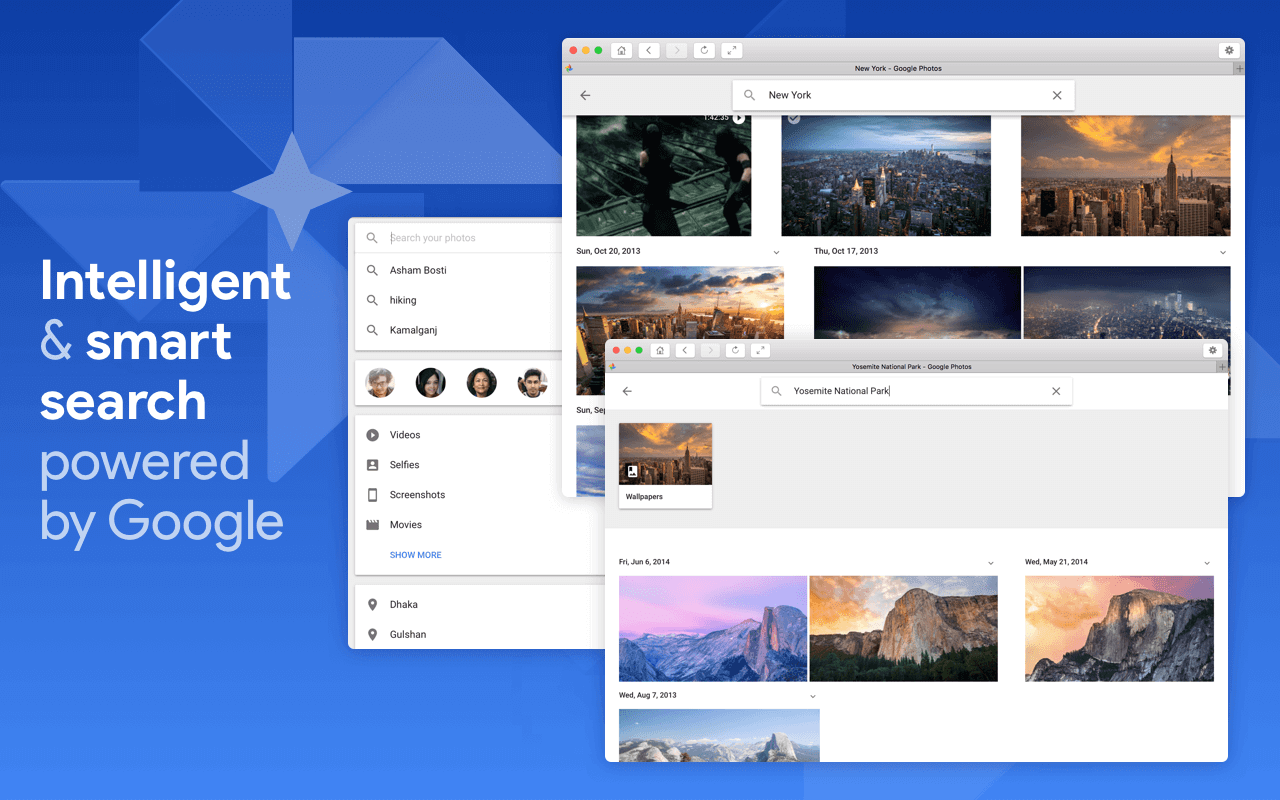Go back using New York window toolbar arrow
Viewport: 1280px width, 800px height.
coord(649,50)
